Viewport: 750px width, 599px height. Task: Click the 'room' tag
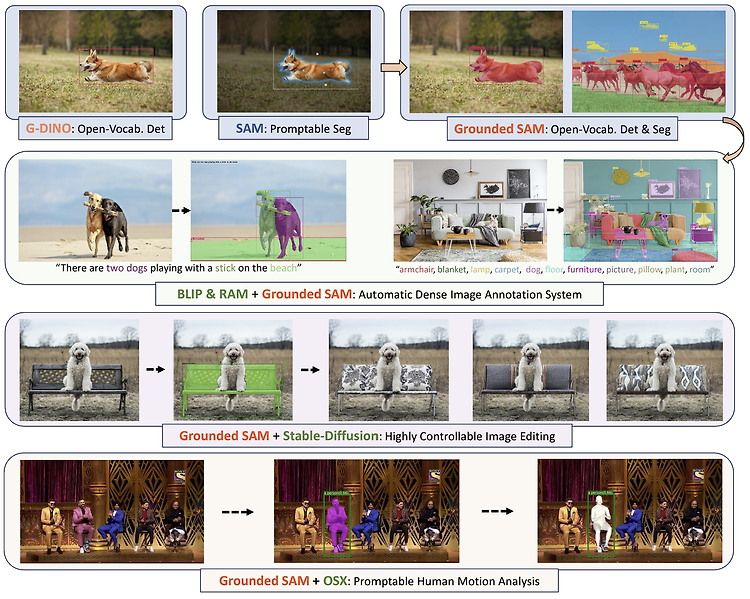[700, 269]
